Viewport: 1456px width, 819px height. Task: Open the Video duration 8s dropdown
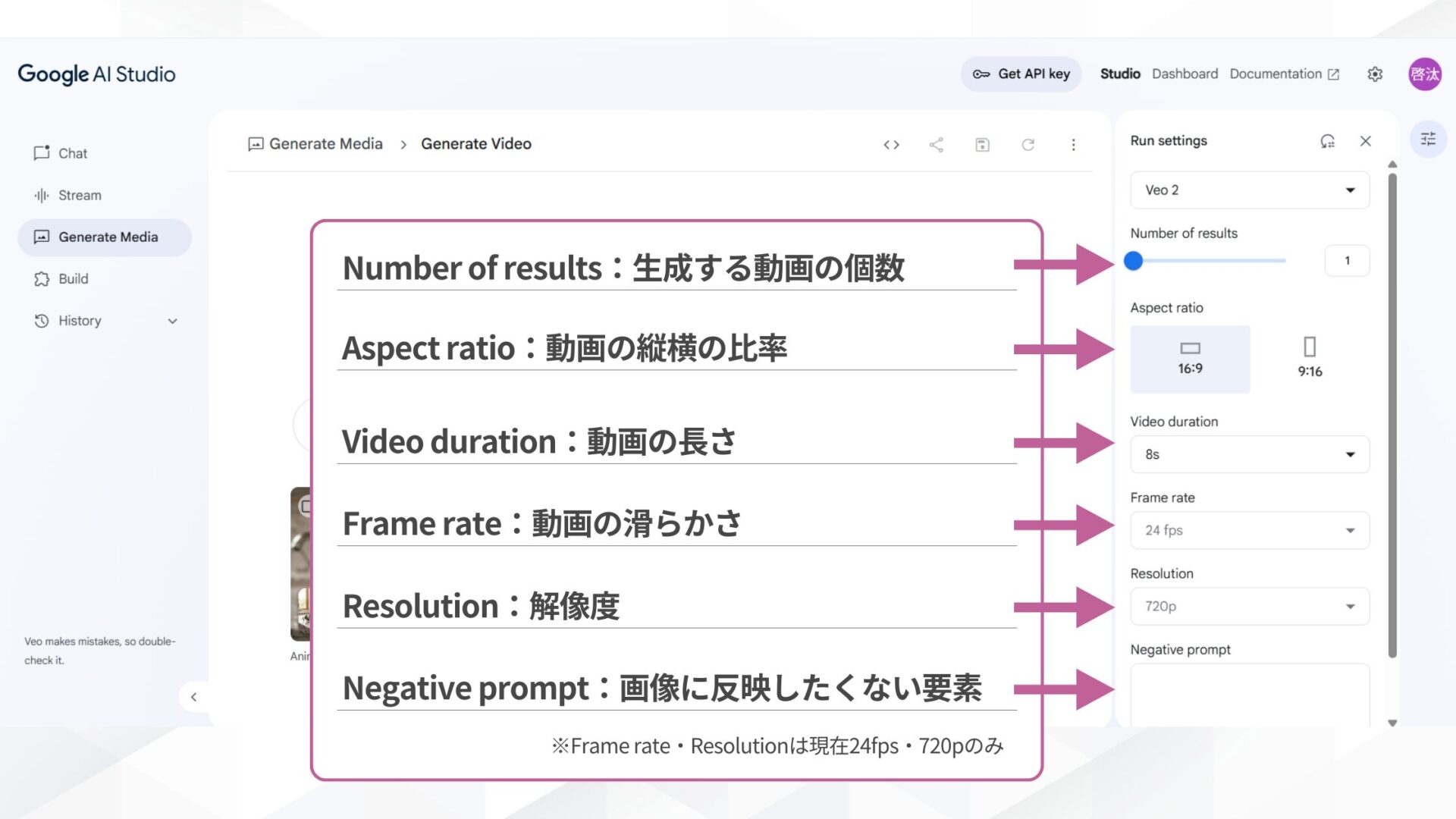[x=1250, y=454]
